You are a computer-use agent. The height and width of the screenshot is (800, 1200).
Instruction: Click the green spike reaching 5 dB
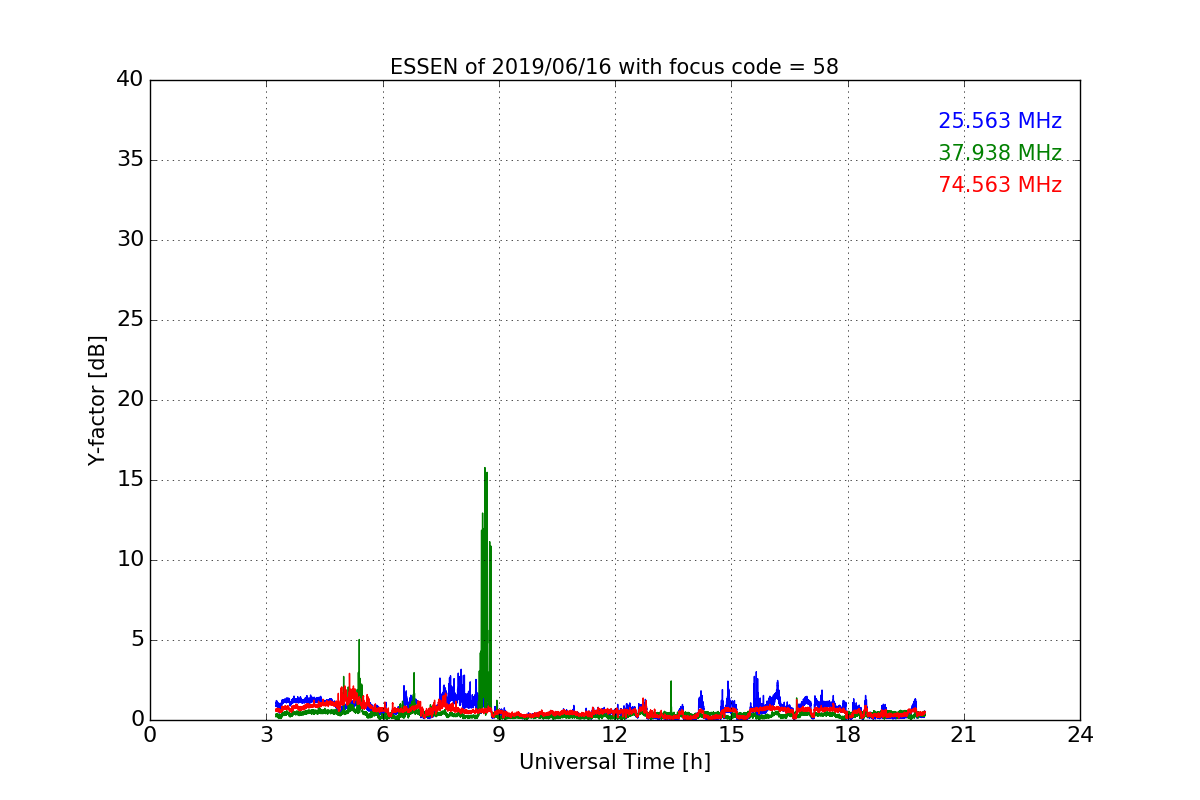(359, 642)
